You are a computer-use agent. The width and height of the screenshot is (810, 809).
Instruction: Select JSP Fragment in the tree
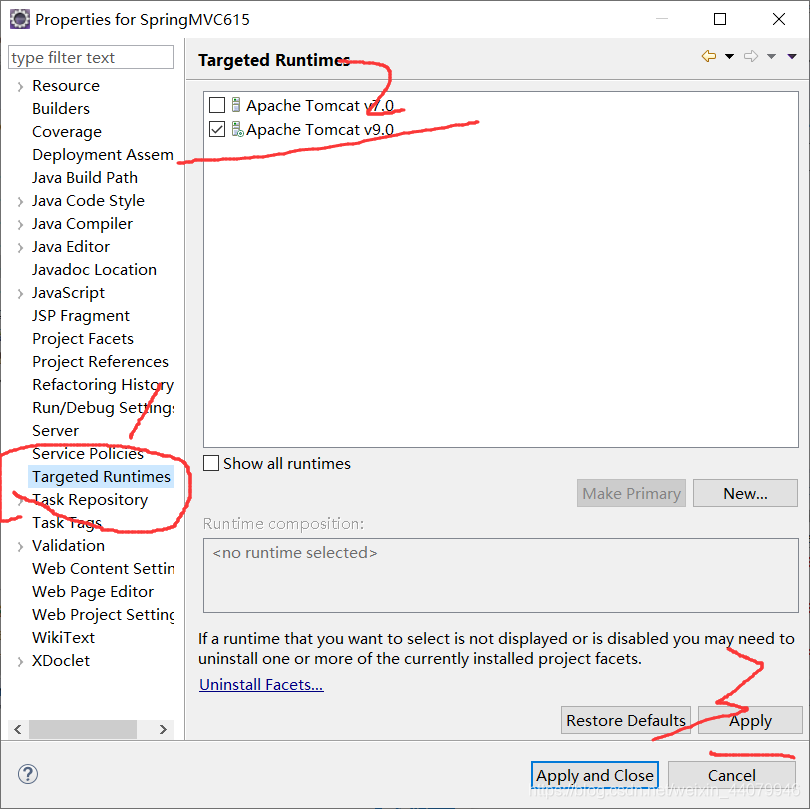pos(81,316)
